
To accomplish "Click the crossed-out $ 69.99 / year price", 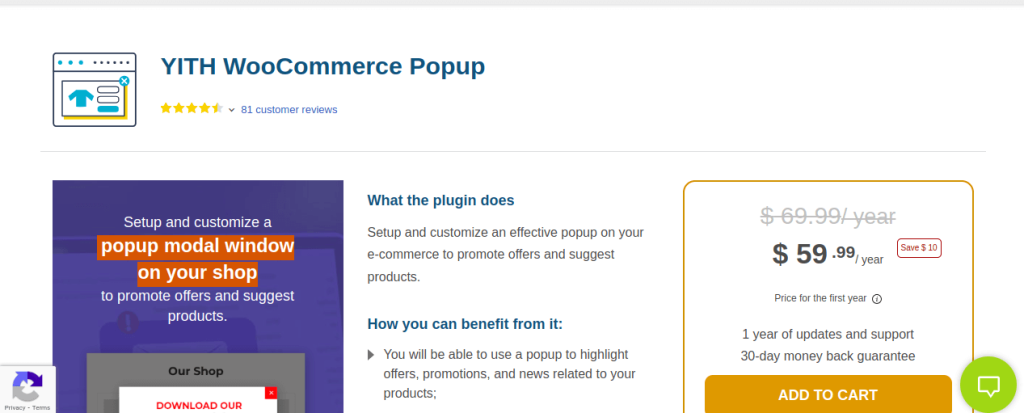I will click(827, 216).
